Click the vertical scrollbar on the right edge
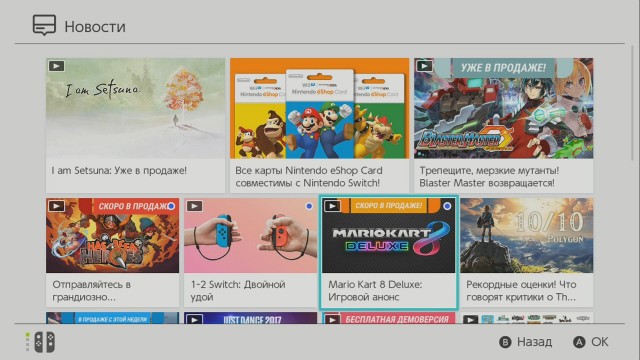The width and height of the screenshot is (640, 360). (x=633, y=103)
